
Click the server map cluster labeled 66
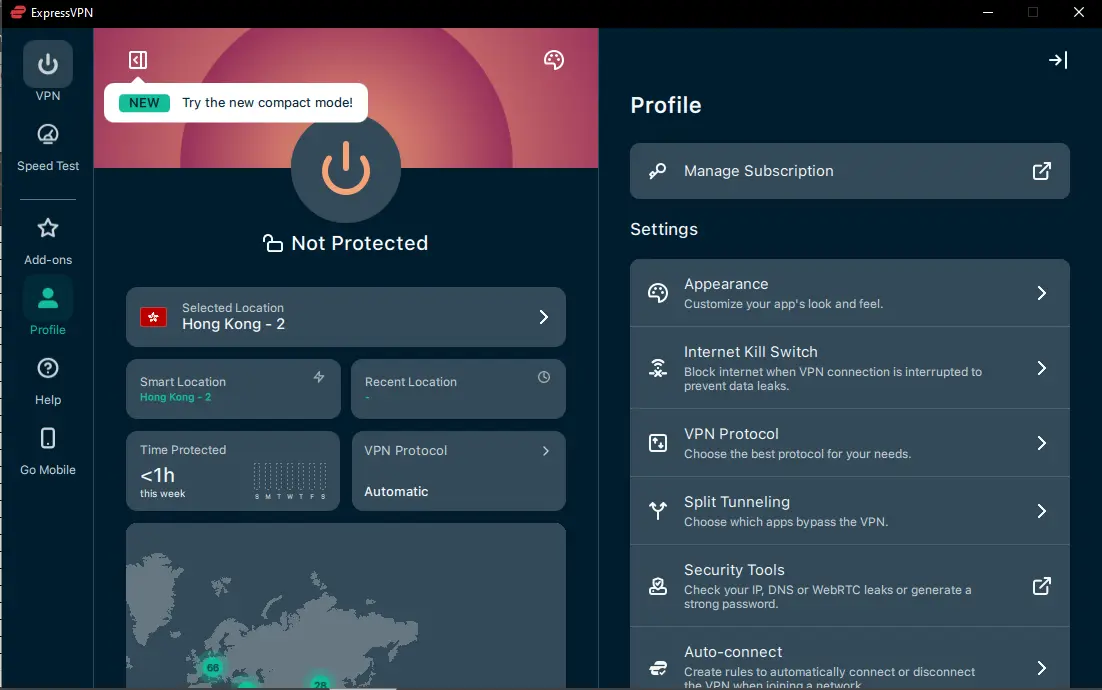(x=212, y=668)
